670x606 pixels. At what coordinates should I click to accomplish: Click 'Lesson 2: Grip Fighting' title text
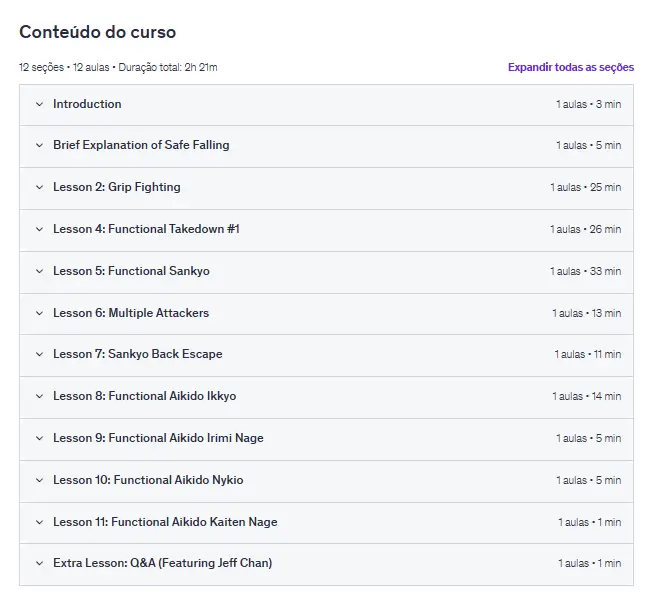pos(116,188)
